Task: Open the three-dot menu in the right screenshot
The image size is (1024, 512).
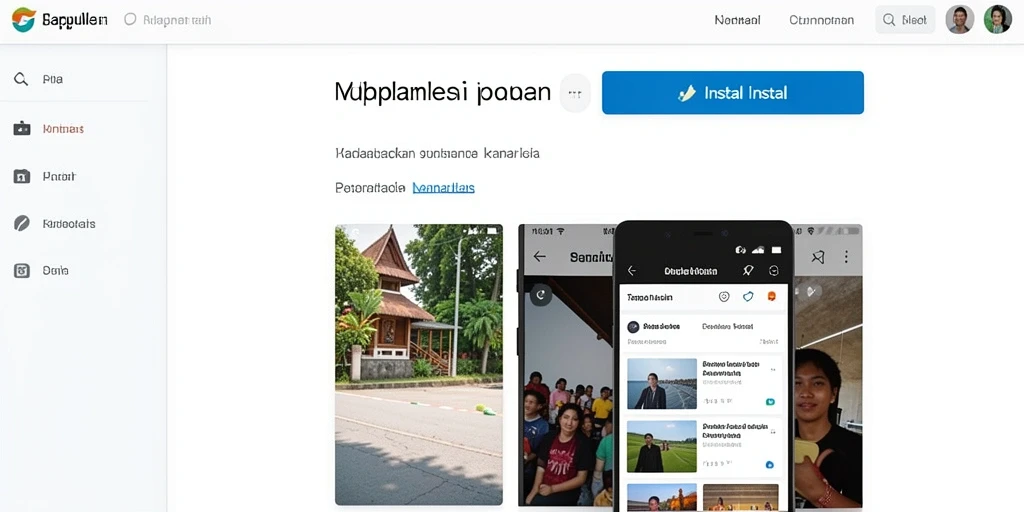Action: [846, 257]
